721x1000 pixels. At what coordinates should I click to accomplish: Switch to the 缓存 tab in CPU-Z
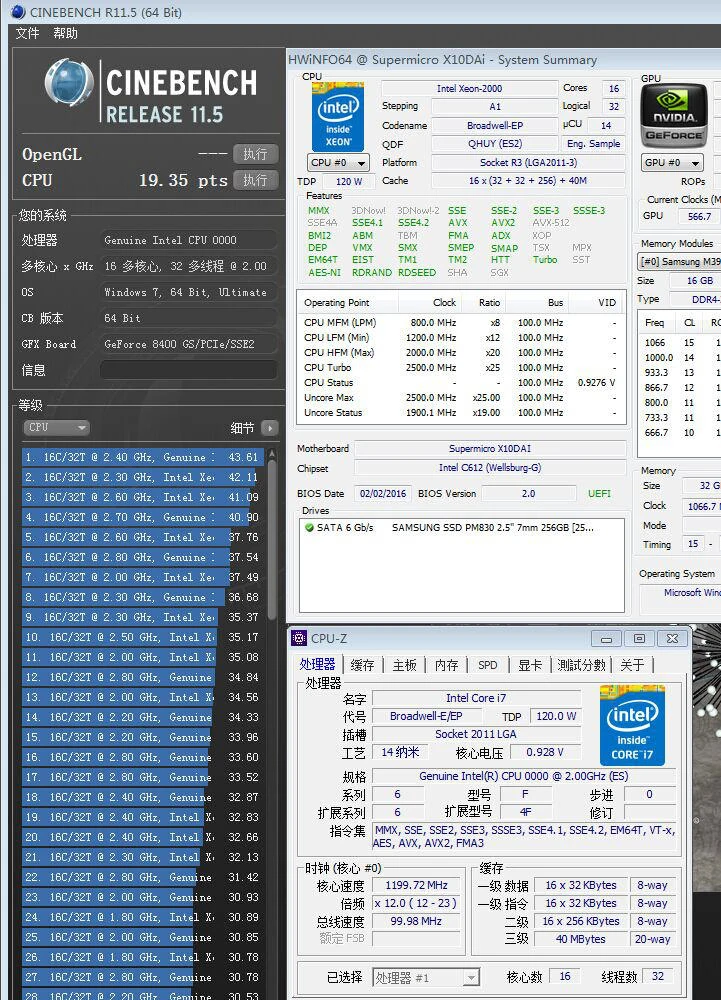(362, 665)
